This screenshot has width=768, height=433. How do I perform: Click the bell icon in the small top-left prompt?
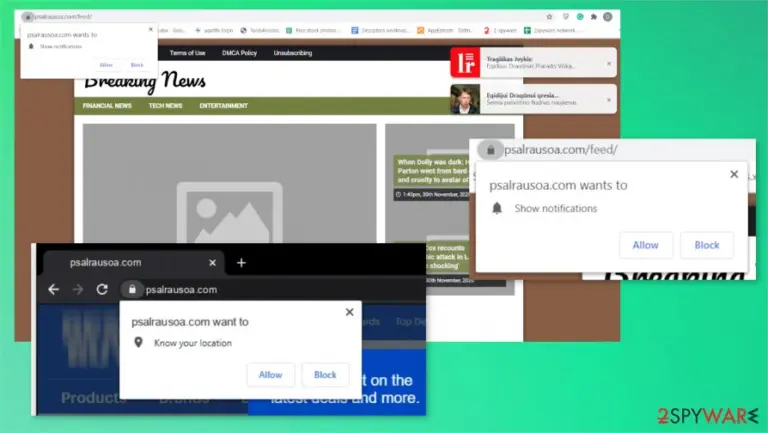point(31,47)
